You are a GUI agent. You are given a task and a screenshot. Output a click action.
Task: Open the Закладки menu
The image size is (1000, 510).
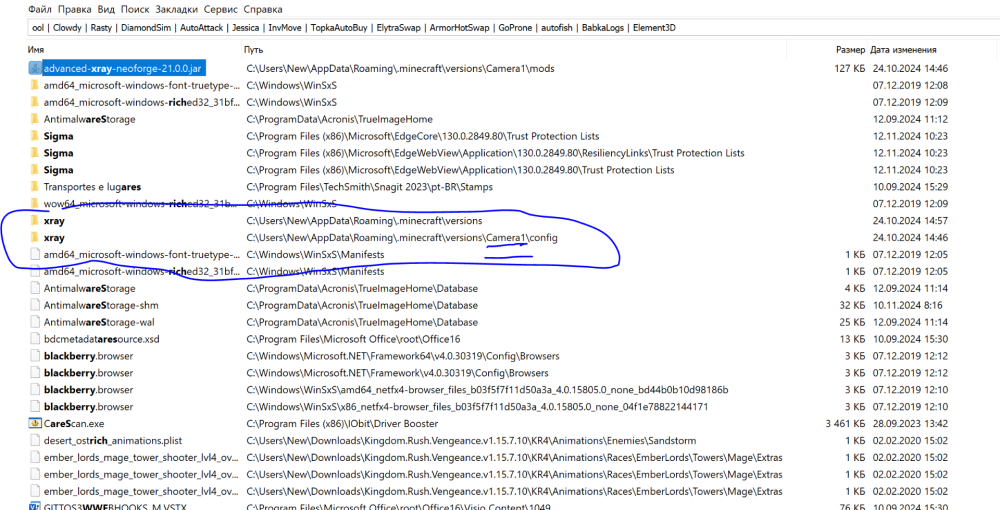click(x=176, y=10)
